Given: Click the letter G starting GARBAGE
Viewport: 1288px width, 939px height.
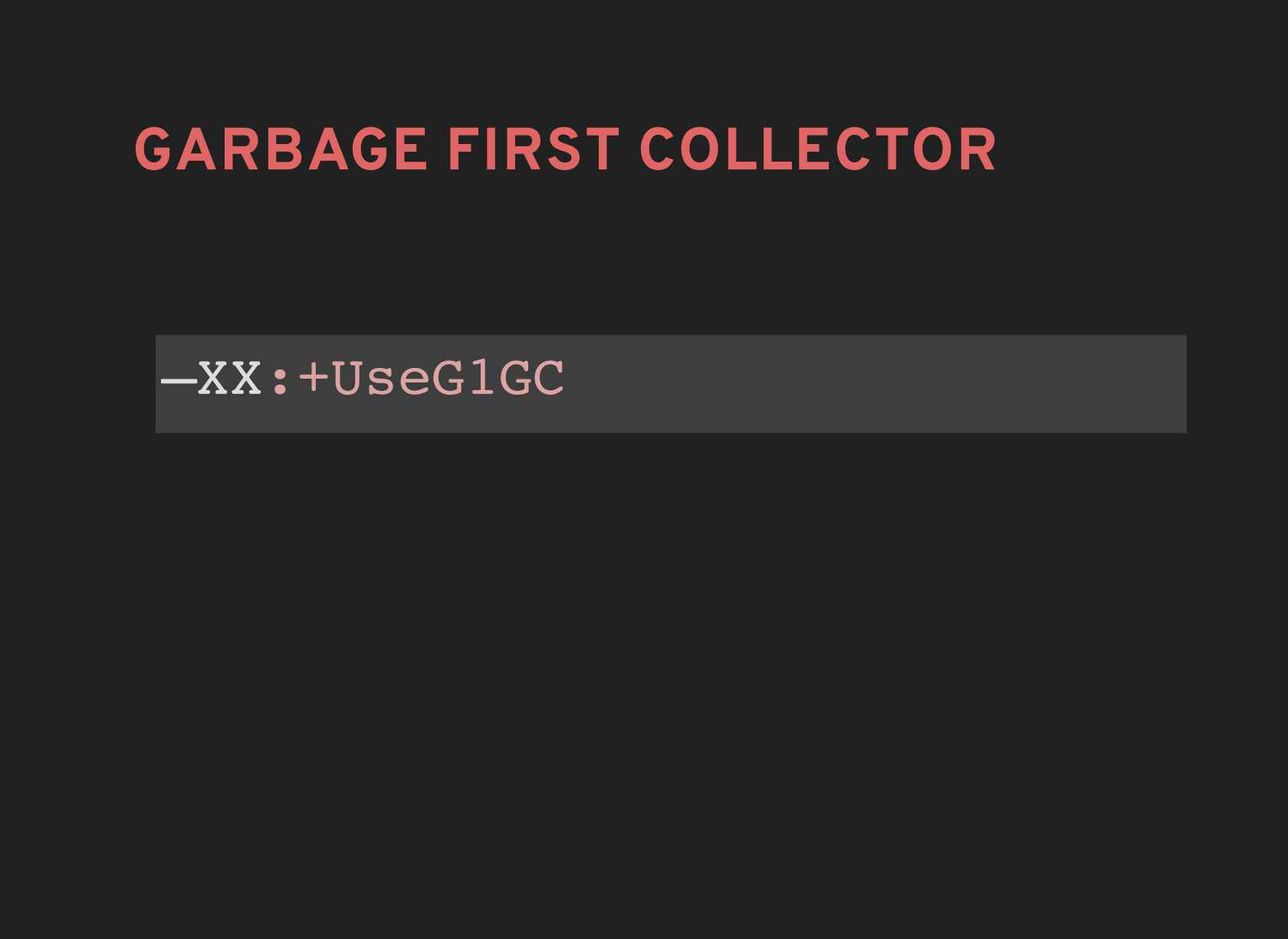Looking at the screenshot, I should (153, 151).
